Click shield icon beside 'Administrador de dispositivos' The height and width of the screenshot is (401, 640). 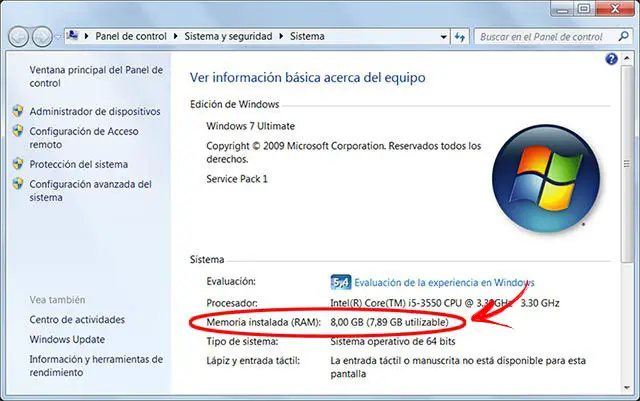coord(18,111)
